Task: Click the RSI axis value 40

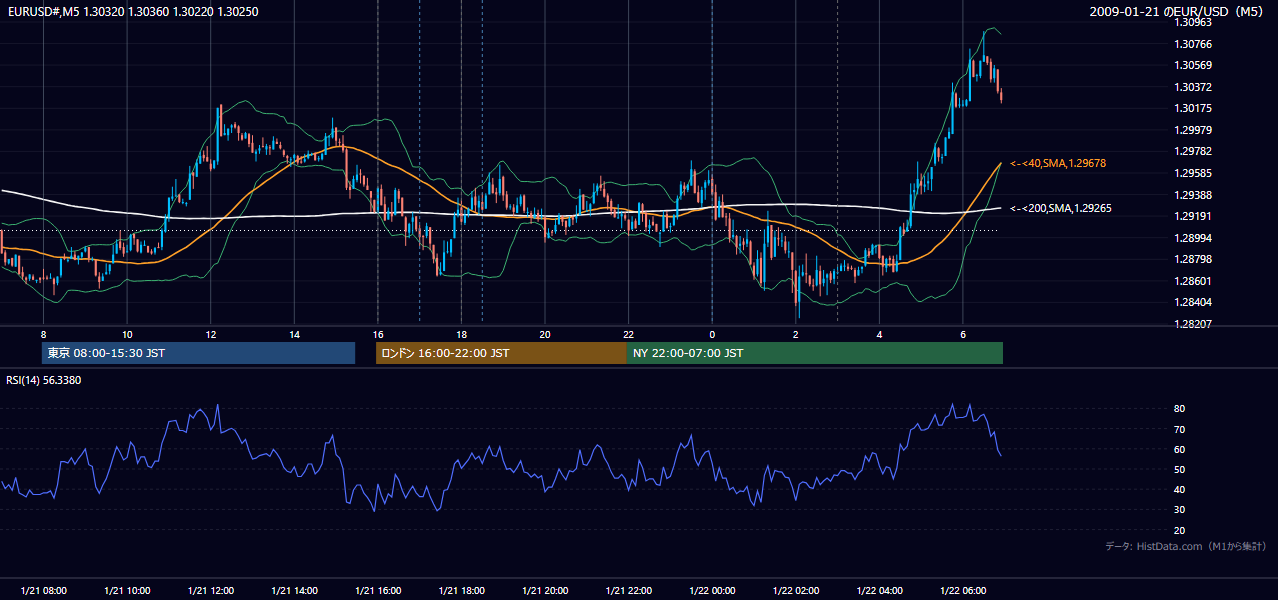Action: (x=1180, y=489)
